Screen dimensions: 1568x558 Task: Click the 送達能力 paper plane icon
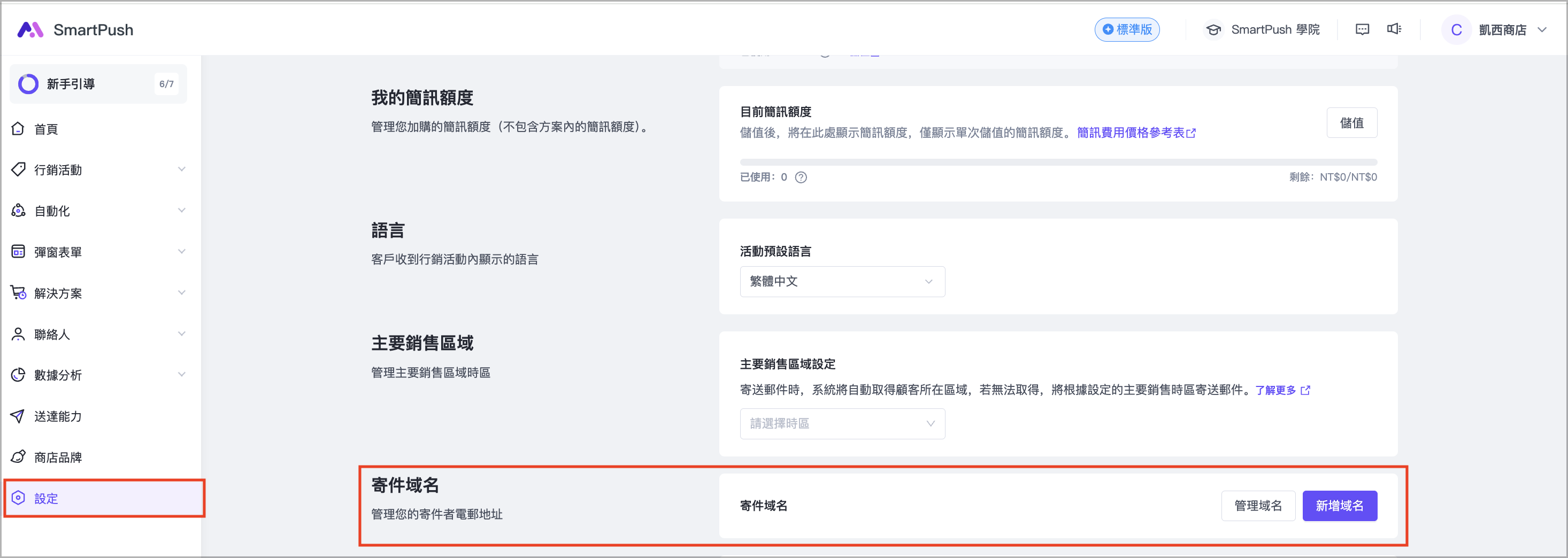point(18,416)
